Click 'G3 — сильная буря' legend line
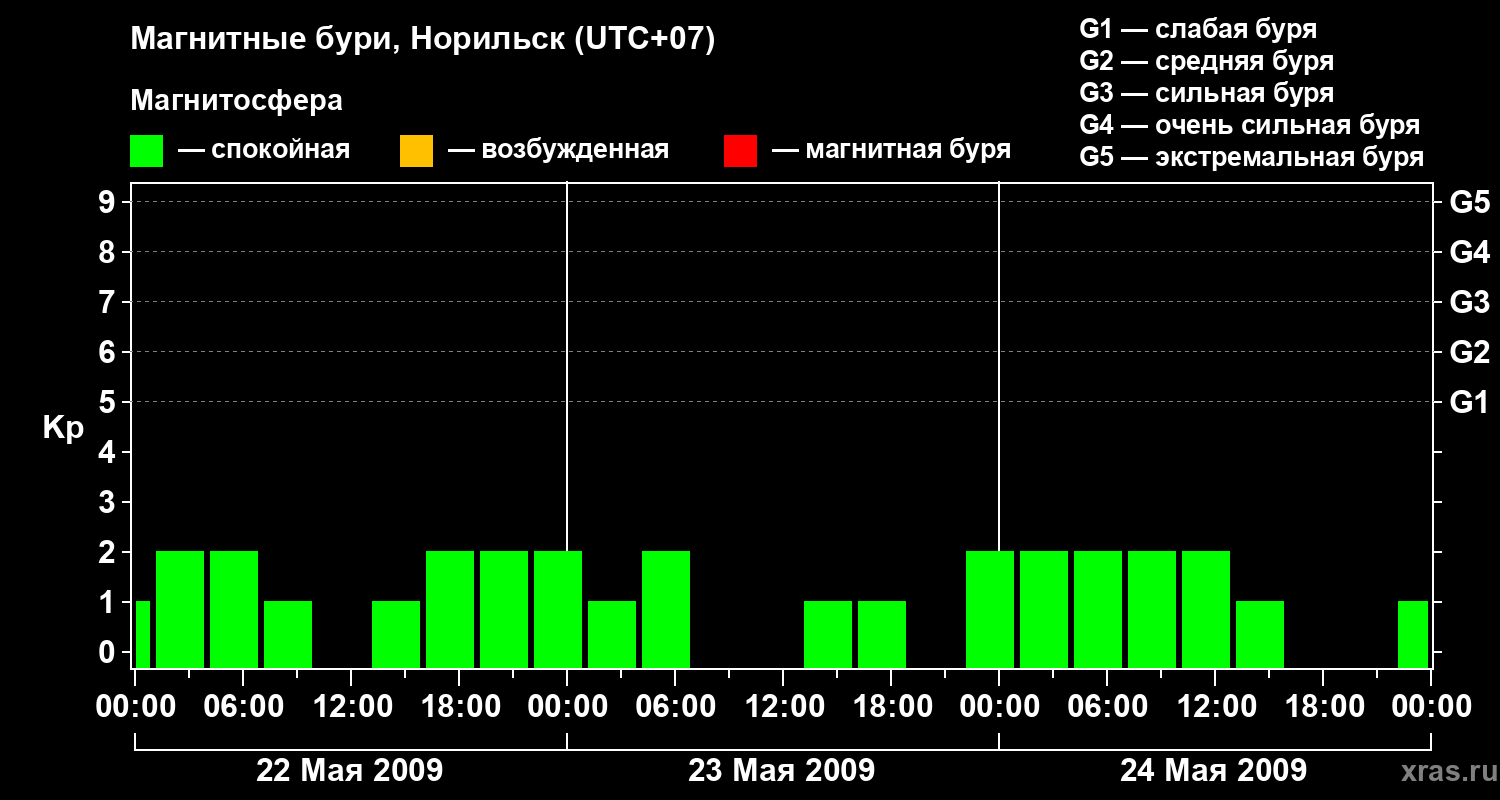The image size is (1500, 800). 1207,93
